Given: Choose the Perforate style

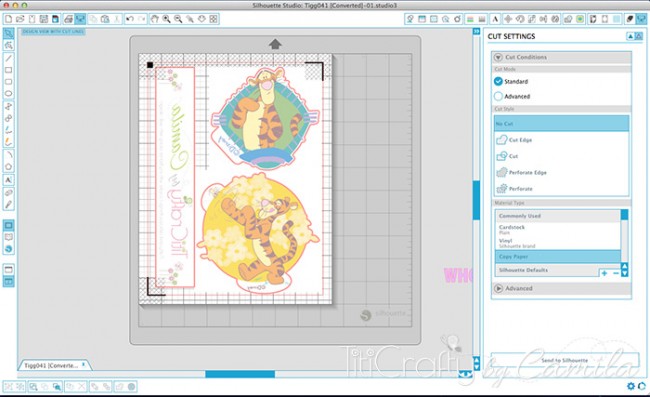Looking at the screenshot, I should tap(561, 189).
